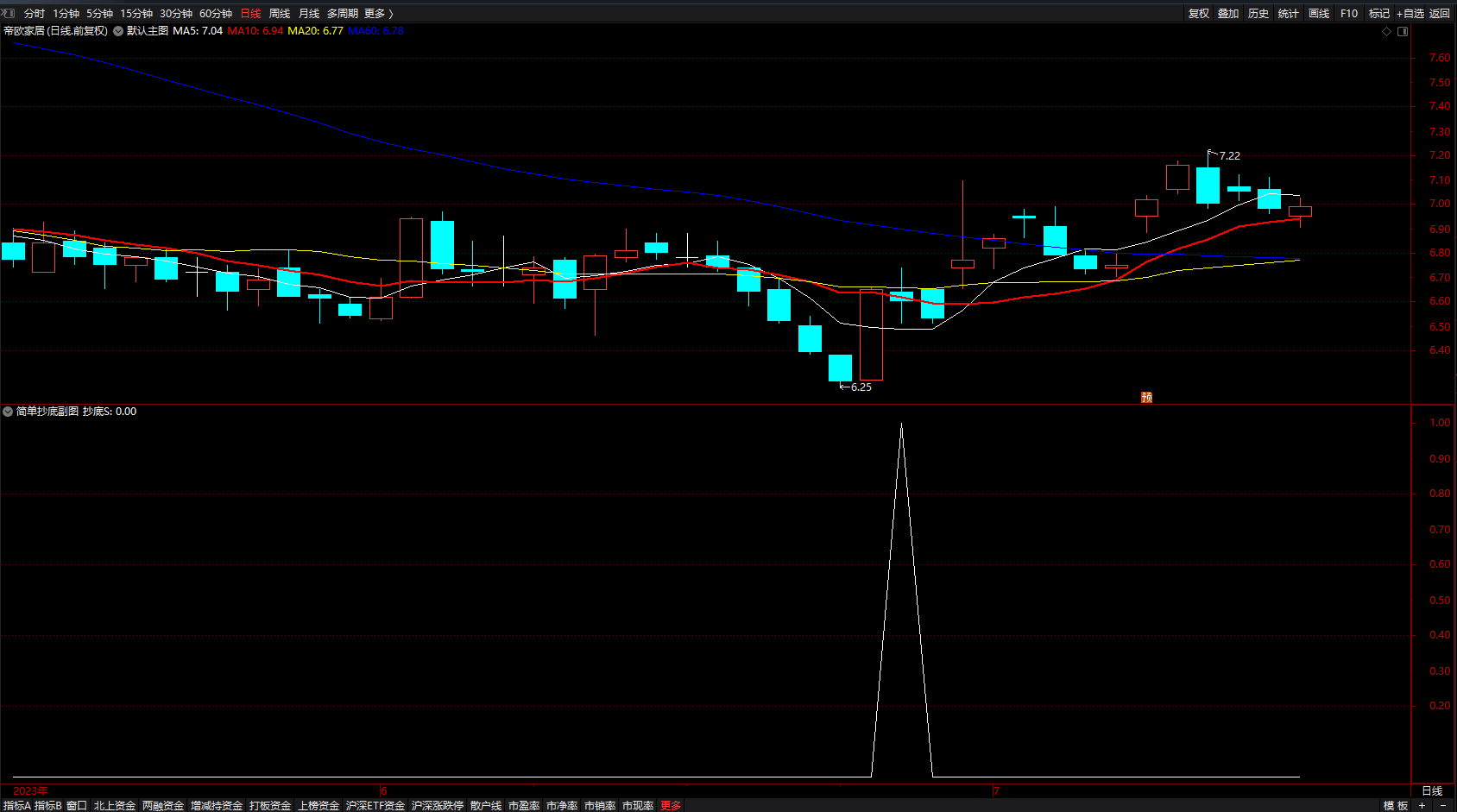
Task: Switch to the 周线 weekly chart tab
Action: 279,13
